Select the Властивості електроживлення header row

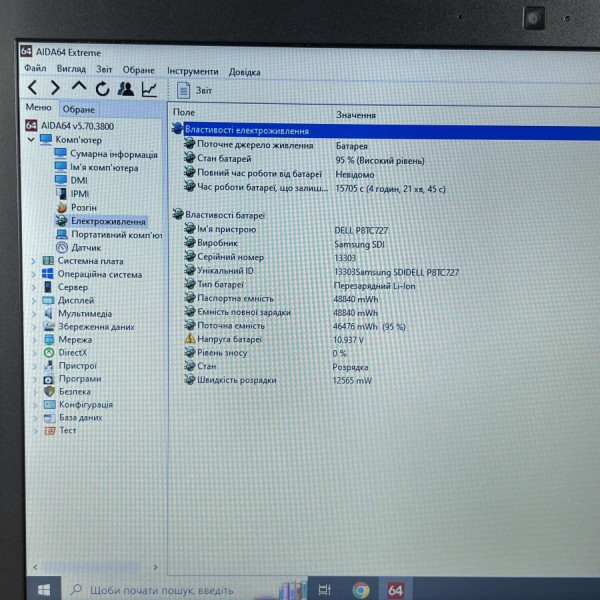(x=385, y=131)
